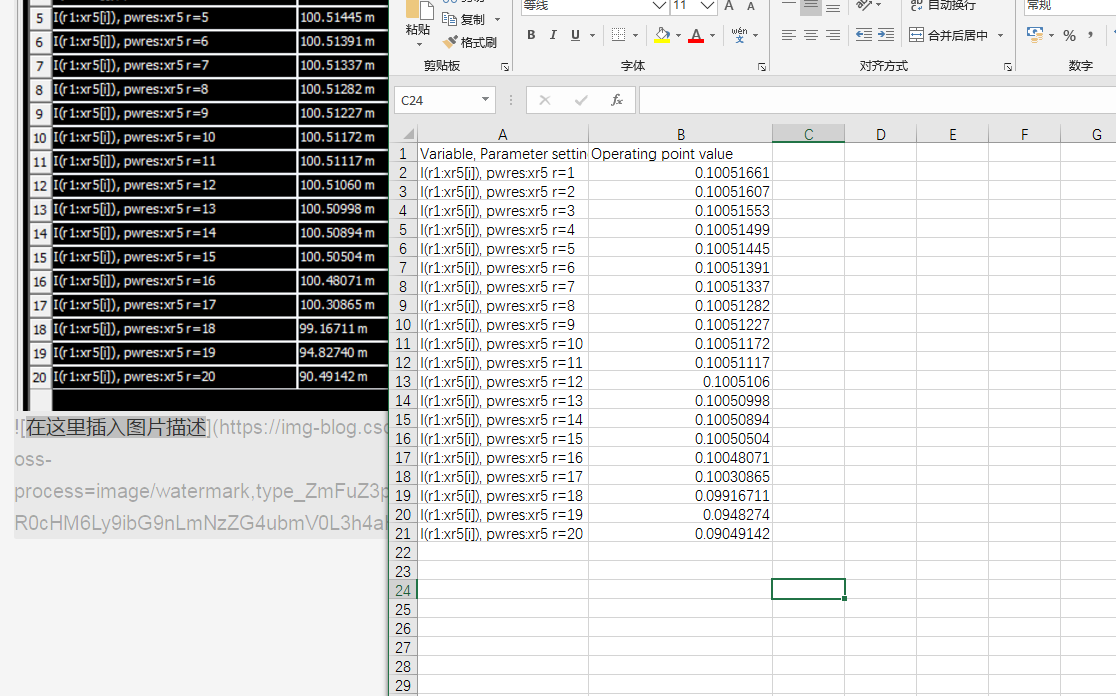The width and height of the screenshot is (1116, 696).
Task: Select column C header
Action: pyautogui.click(x=808, y=133)
